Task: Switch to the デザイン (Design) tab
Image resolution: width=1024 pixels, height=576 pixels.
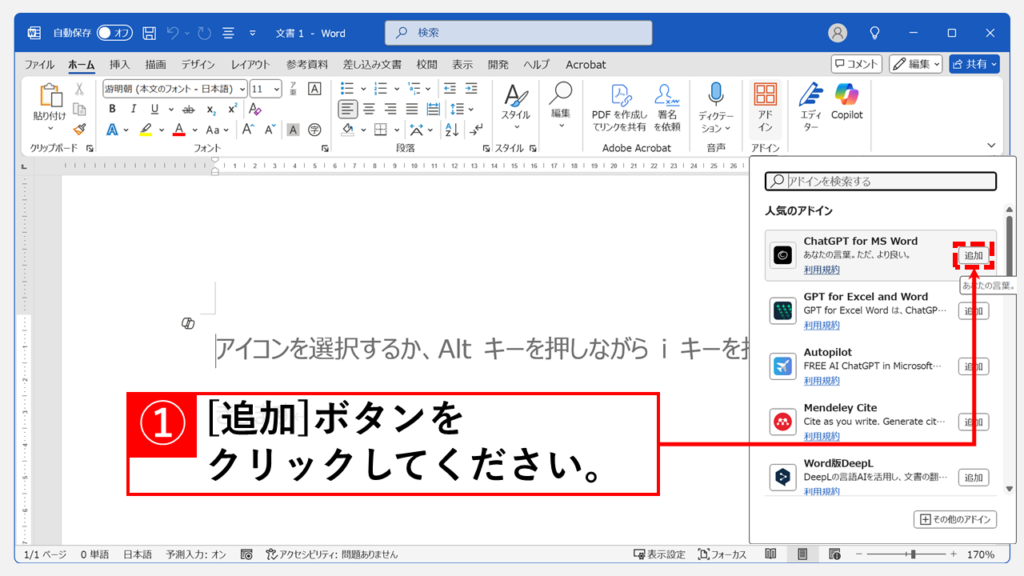Action: [x=198, y=65]
